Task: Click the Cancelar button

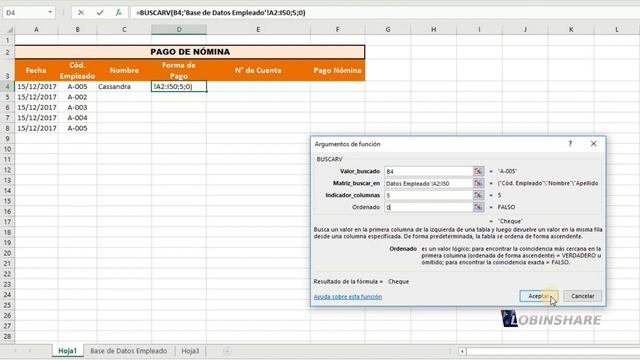Action: pyautogui.click(x=582, y=296)
